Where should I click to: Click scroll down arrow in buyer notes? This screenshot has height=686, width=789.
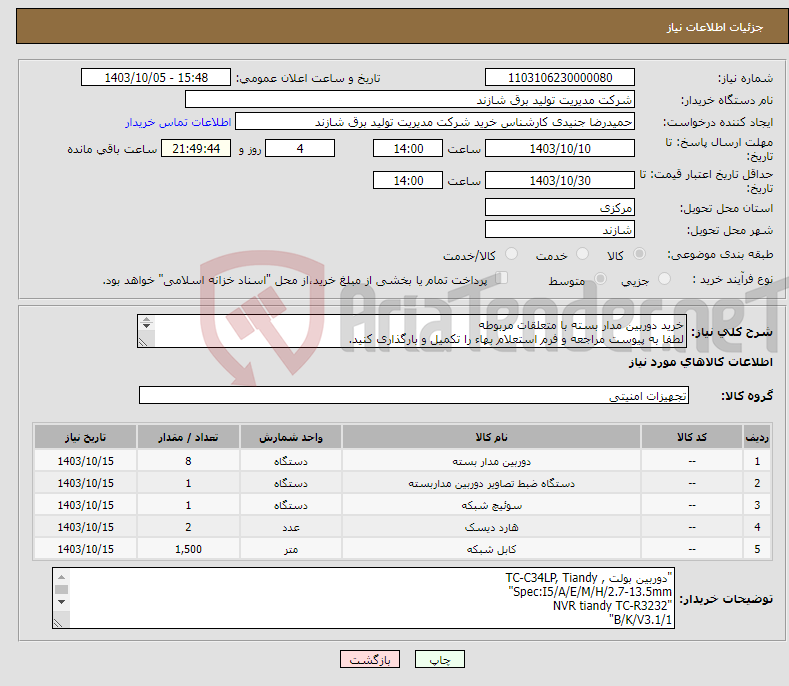coord(61,602)
